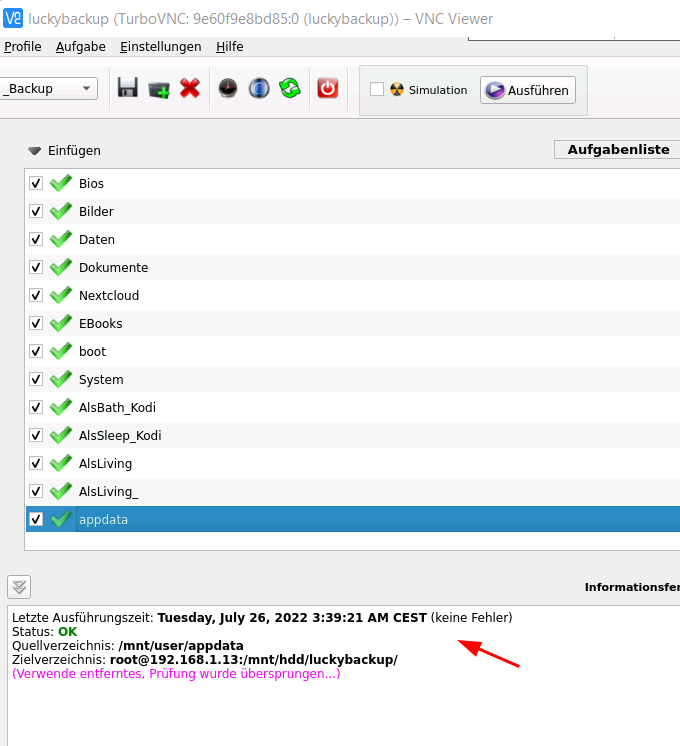Click the /mnt/user/appdata source path text
This screenshot has width=680, height=746.
(x=181, y=646)
